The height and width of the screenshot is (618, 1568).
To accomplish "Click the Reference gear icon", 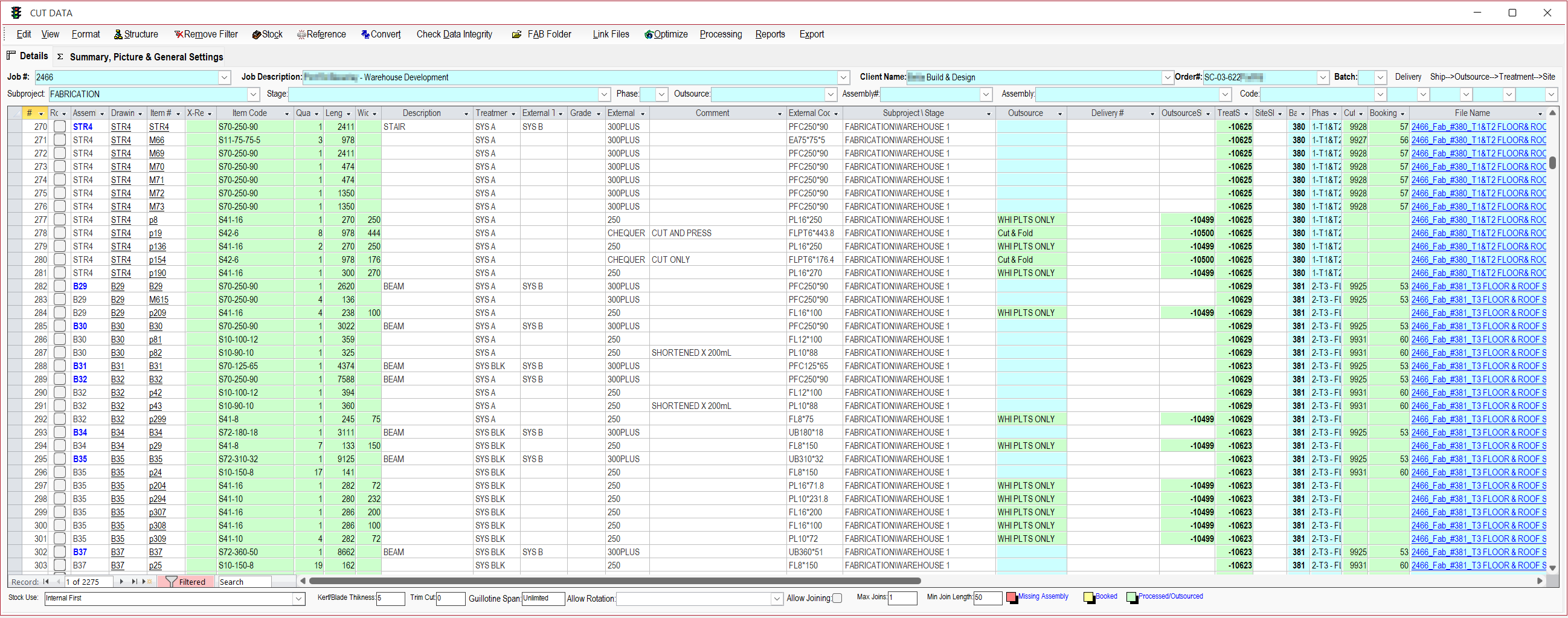I will (301, 34).
